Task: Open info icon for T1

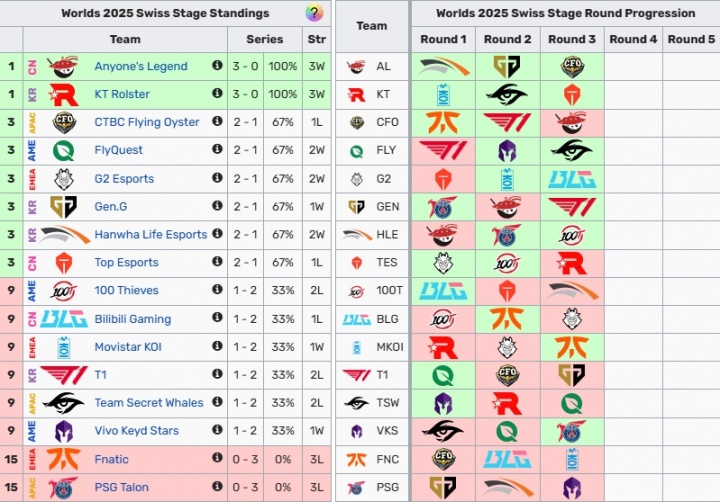Action: 217,375
